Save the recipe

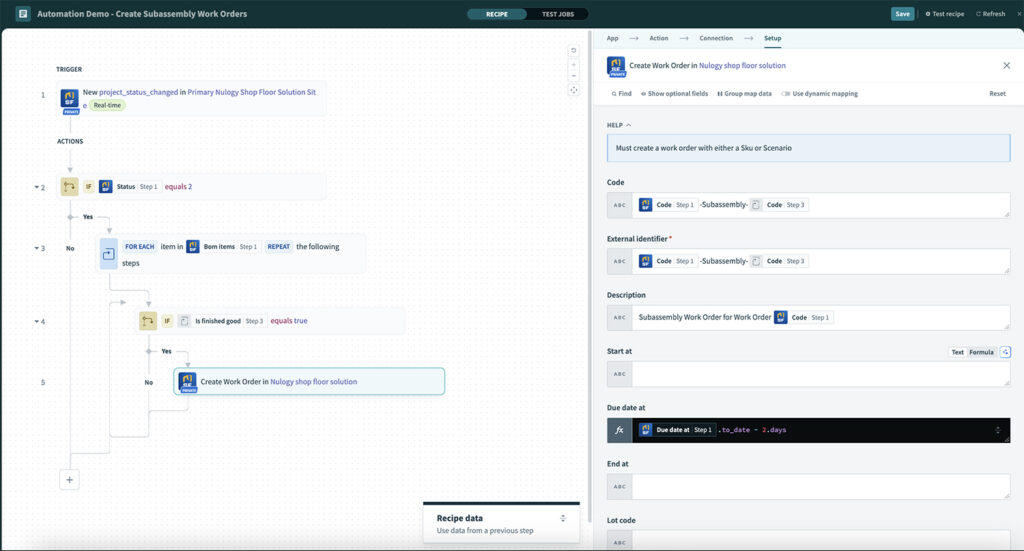coord(902,14)
